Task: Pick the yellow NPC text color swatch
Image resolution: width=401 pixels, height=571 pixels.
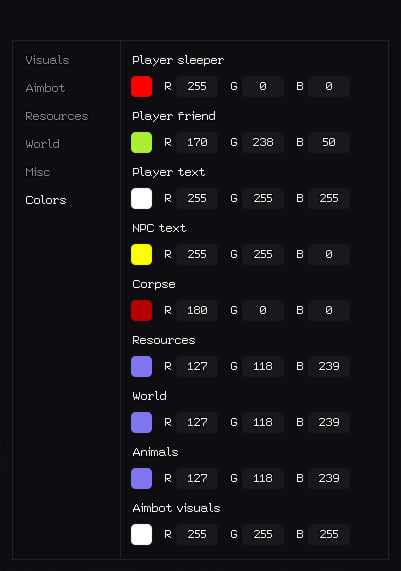Action: (141, 254)
